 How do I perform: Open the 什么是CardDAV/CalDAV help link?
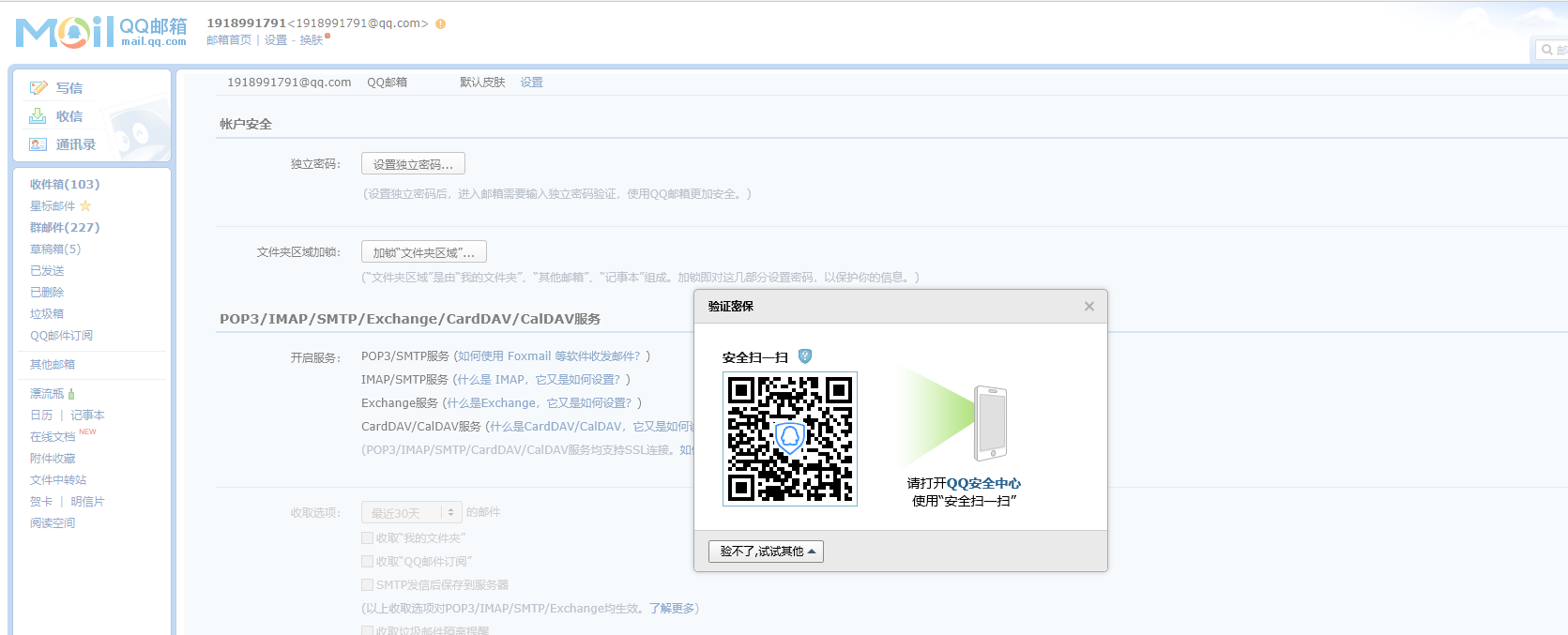[591, 427]
